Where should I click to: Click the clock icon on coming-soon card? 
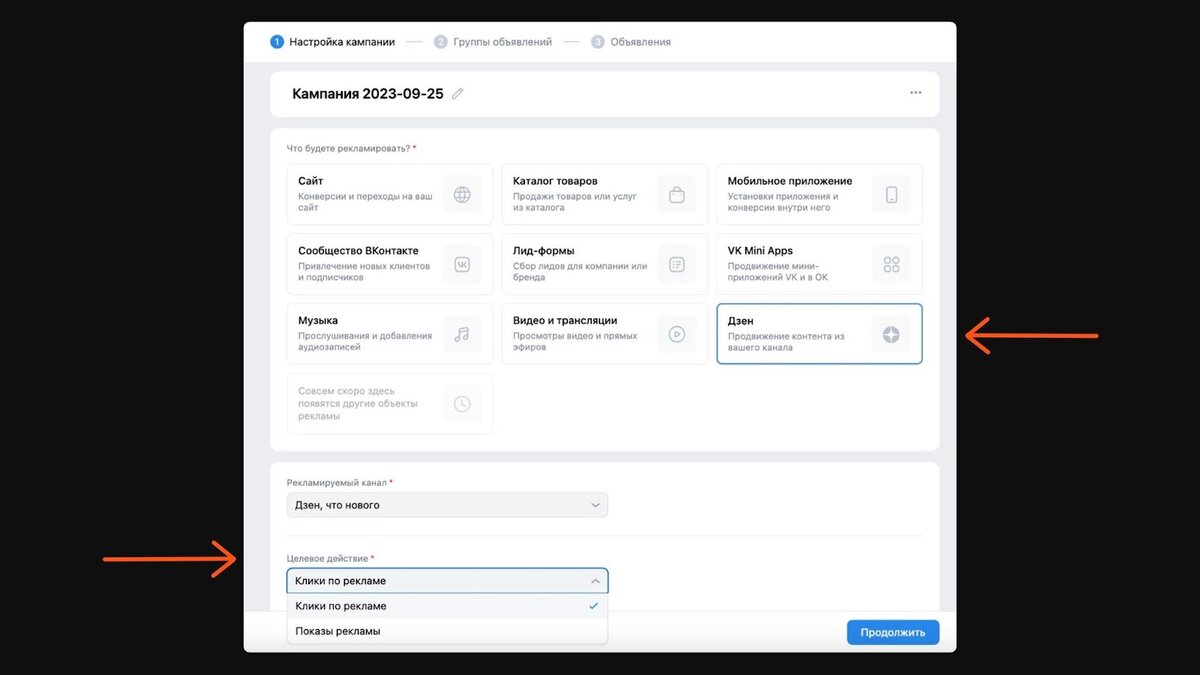pyautogui.click(x=462, y=404)
